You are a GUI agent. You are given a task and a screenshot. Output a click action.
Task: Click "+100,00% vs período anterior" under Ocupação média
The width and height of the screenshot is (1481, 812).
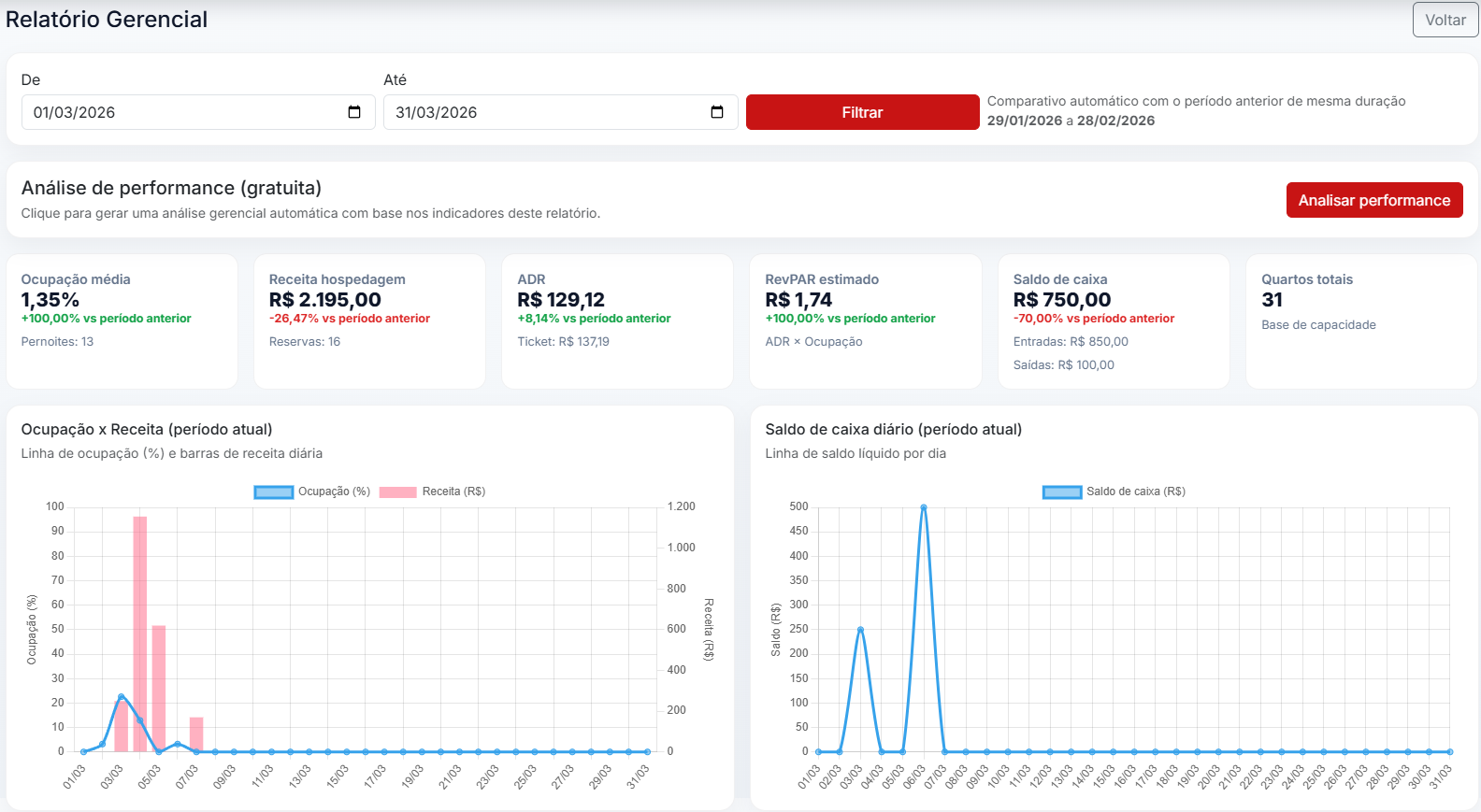(107, 319)
